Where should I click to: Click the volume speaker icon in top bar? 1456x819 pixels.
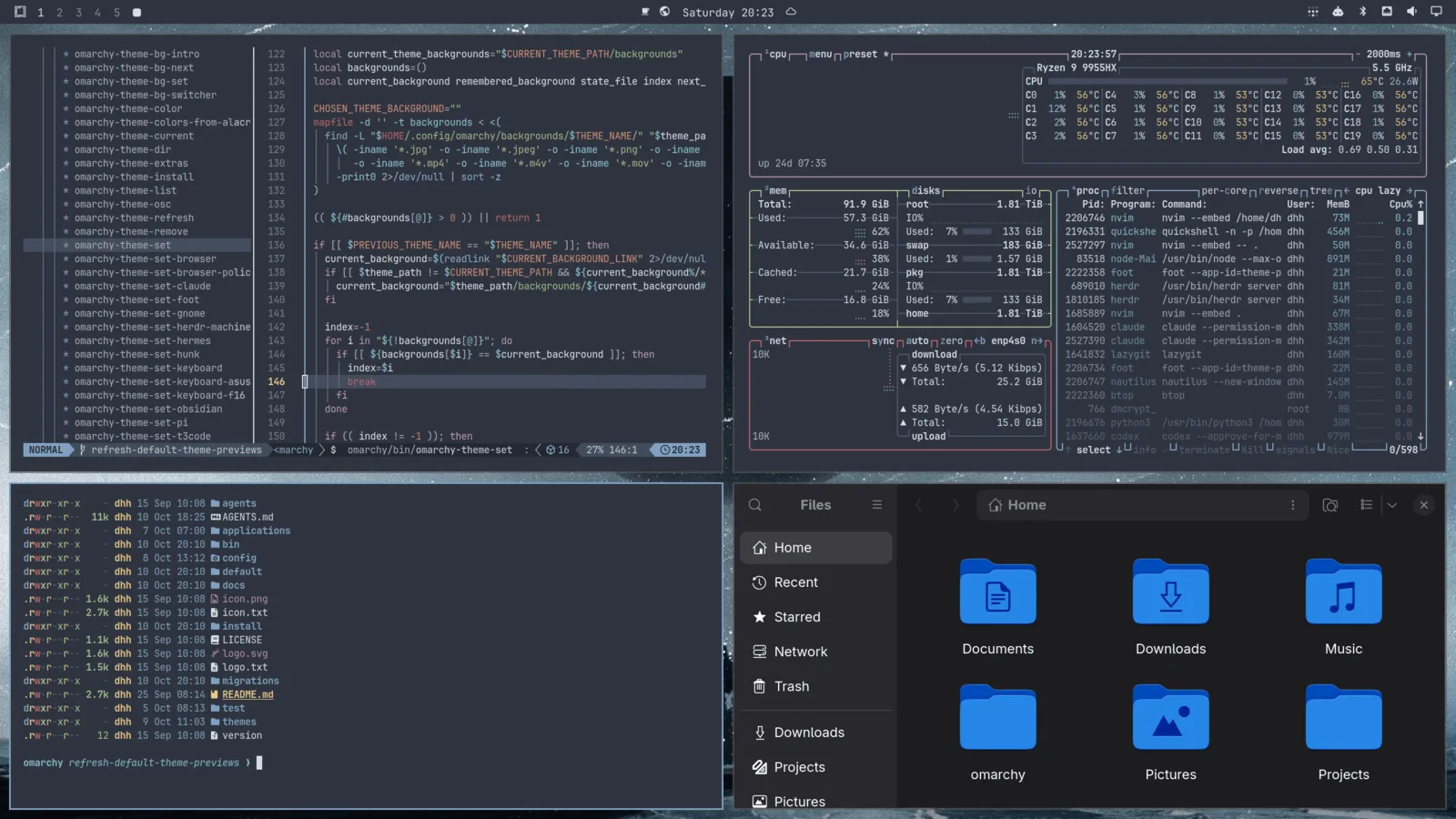pyautogui.click(x=1411, y=12)
